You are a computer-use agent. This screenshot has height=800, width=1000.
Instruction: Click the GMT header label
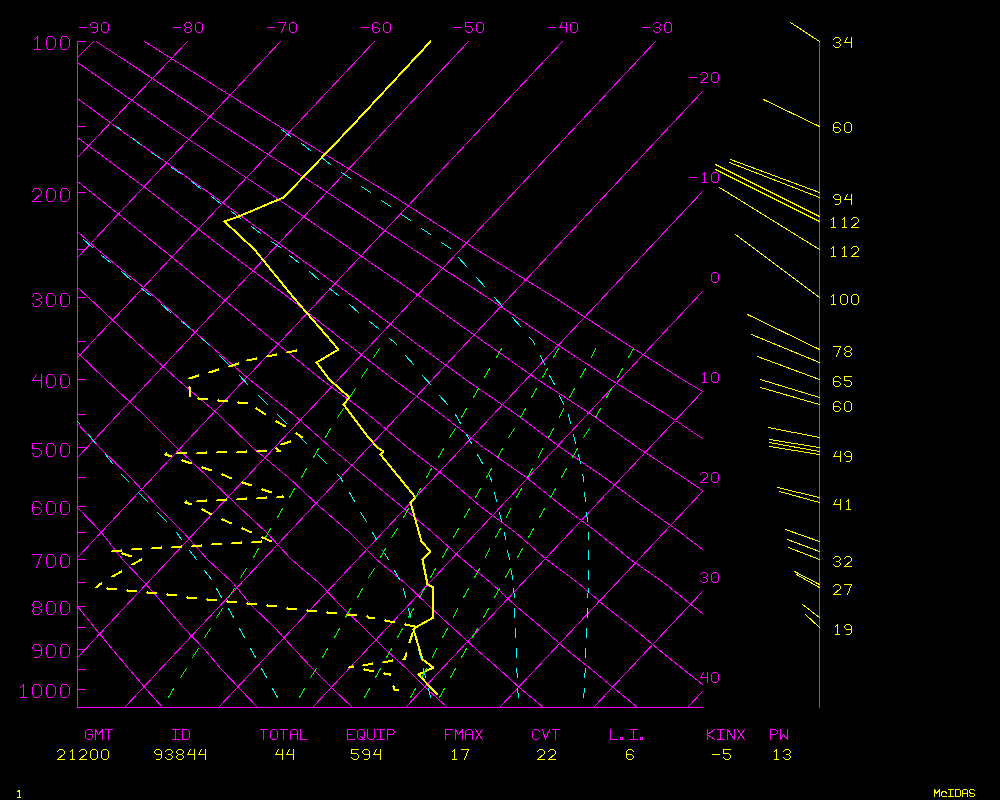pyautogui.click(x=98, y=735)
